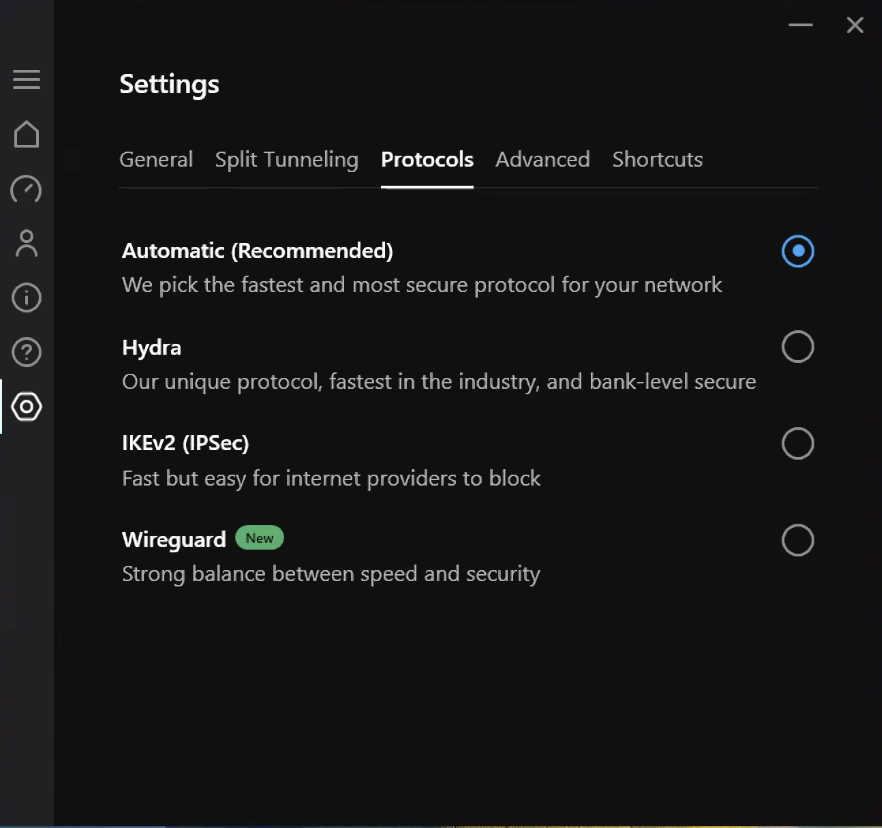Select the IKEv2 (IPSec) radio button

[798, 444]
